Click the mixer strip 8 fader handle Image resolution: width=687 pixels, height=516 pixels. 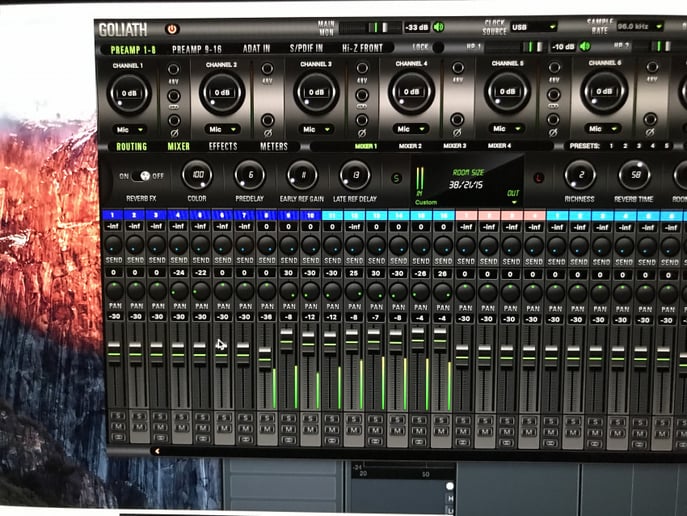pyautogui.click(x=264, y=357)
